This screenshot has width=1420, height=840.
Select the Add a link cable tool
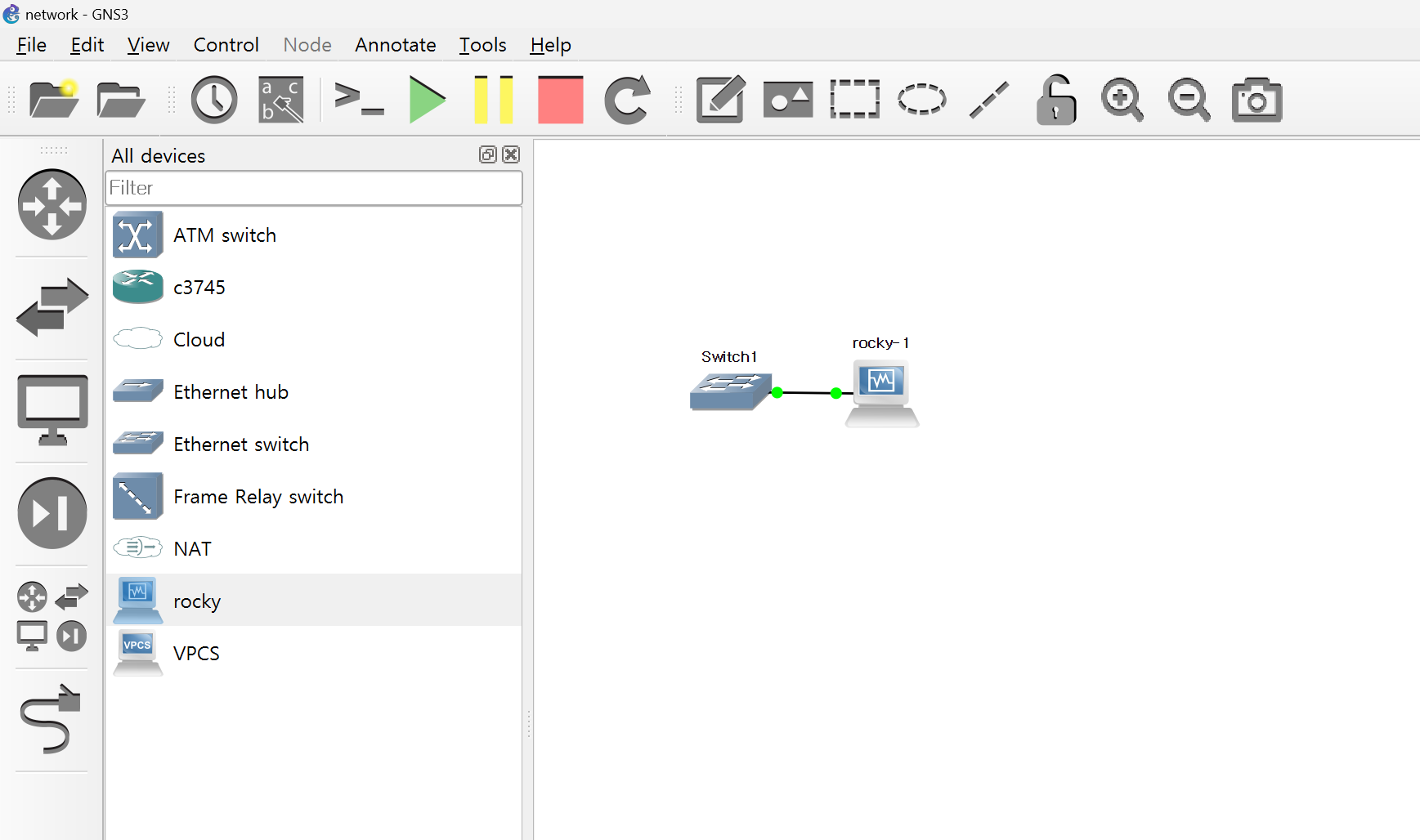point(52,719)
